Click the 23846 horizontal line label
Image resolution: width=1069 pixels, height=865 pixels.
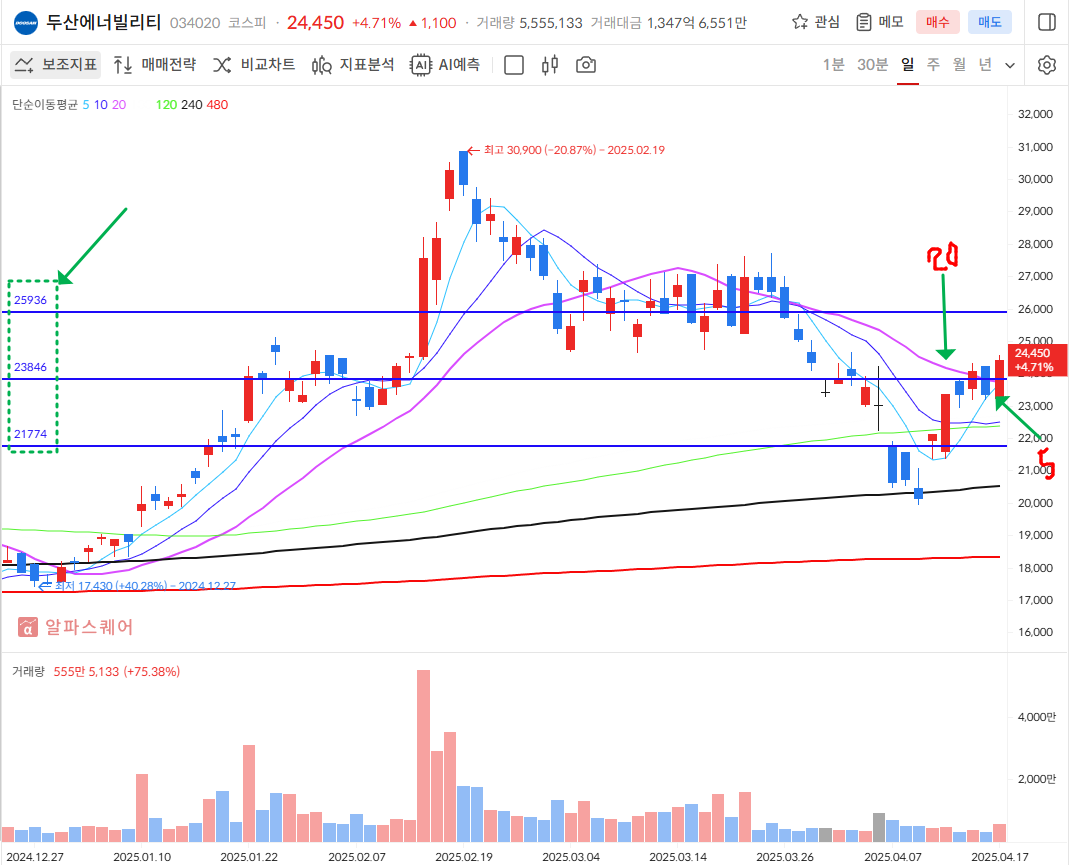(31, 367)
